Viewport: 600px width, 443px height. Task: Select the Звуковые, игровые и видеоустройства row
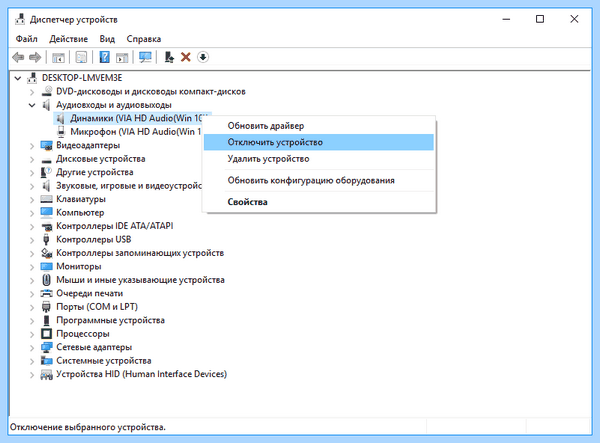tap(121, 186)
